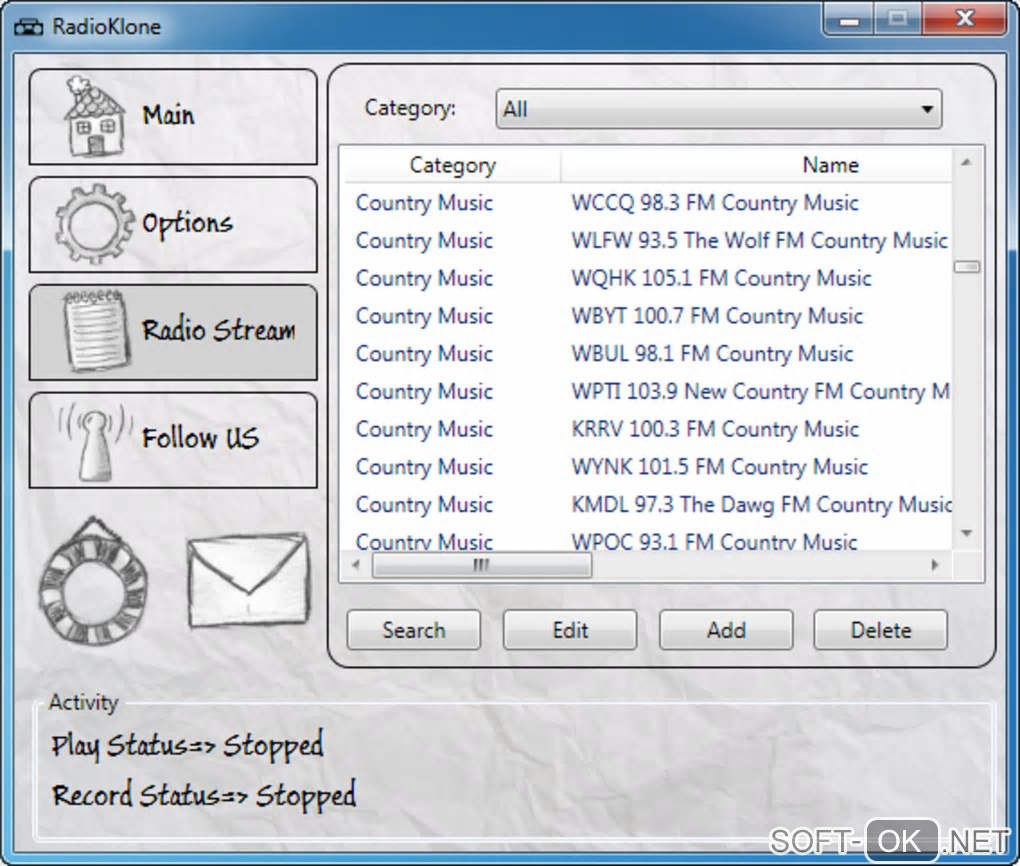Select WLFW 93.5 The Wolf FM station
The height and width of the screenshot is (866, 1020).
tap(647, 240)
